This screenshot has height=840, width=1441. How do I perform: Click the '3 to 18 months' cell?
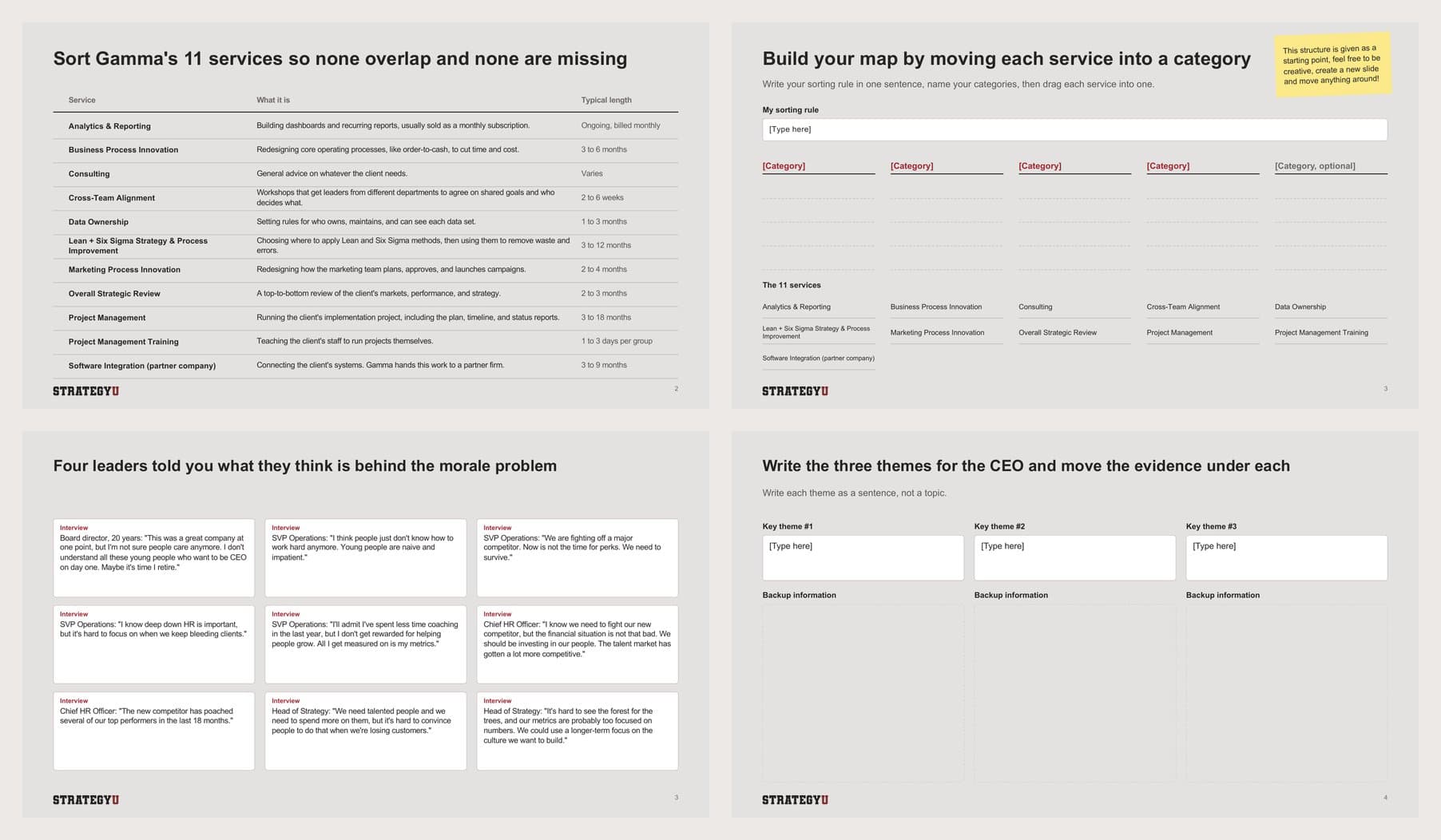(x=605, y=317)
